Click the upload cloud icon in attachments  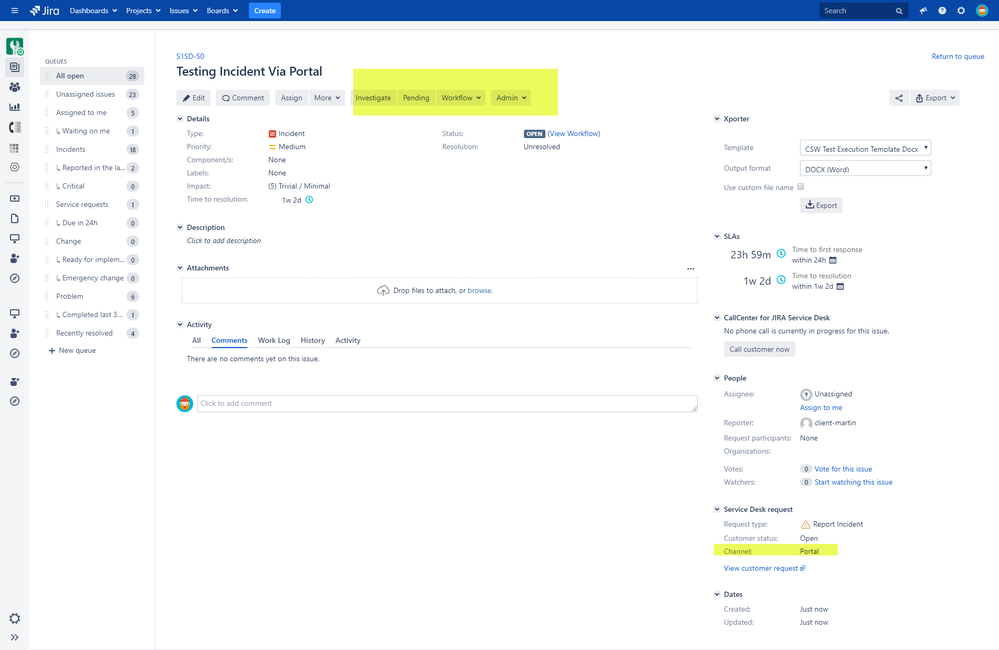point(383,291)
